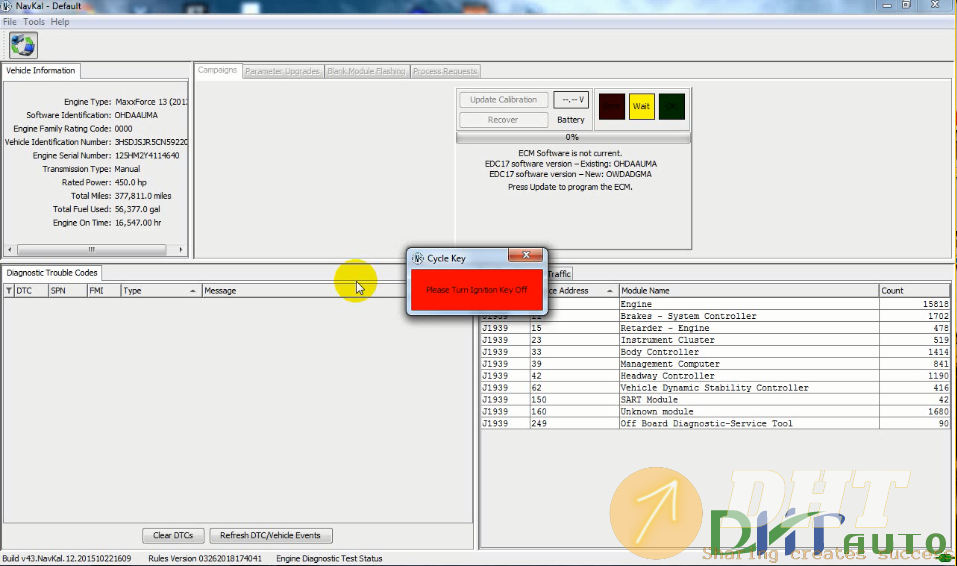The height and width of the screenshot is (566, 957).
Task: Click the battery voltage readout field
Action: coord(571,100)
